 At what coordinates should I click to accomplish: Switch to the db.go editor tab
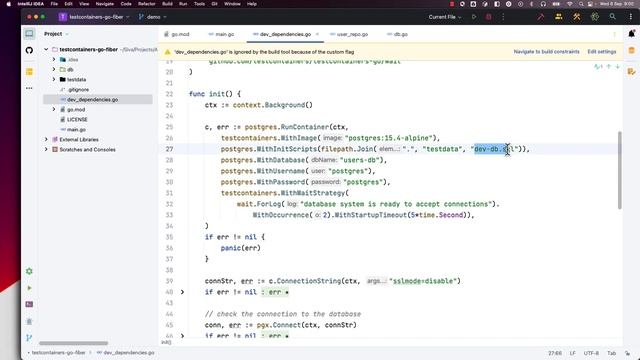pos(398,35)
